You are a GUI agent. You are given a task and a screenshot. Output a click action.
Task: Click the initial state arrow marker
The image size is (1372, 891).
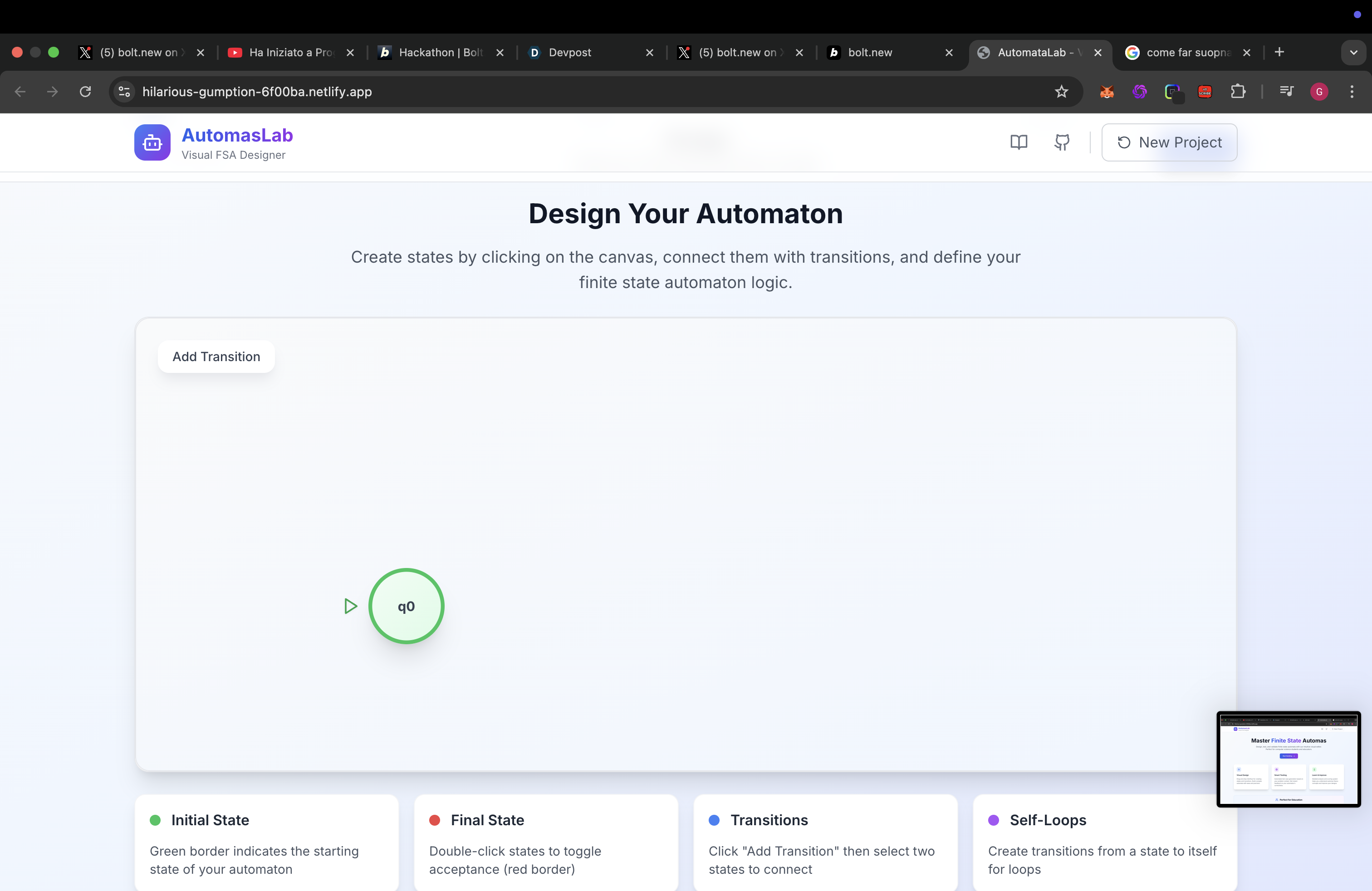coord(350,606)
